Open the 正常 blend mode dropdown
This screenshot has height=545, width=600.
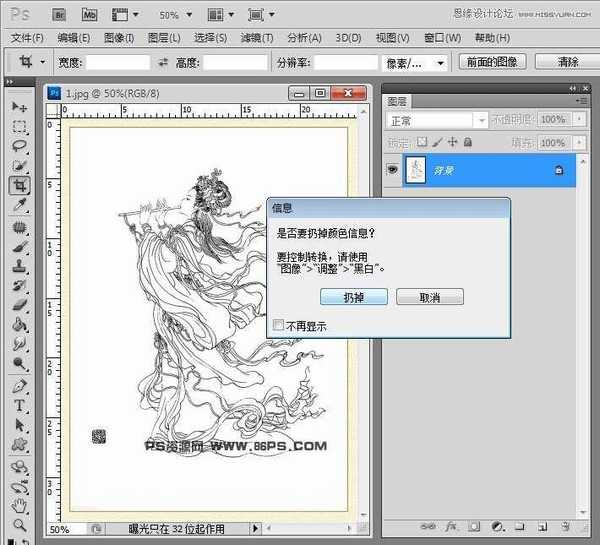436,119
